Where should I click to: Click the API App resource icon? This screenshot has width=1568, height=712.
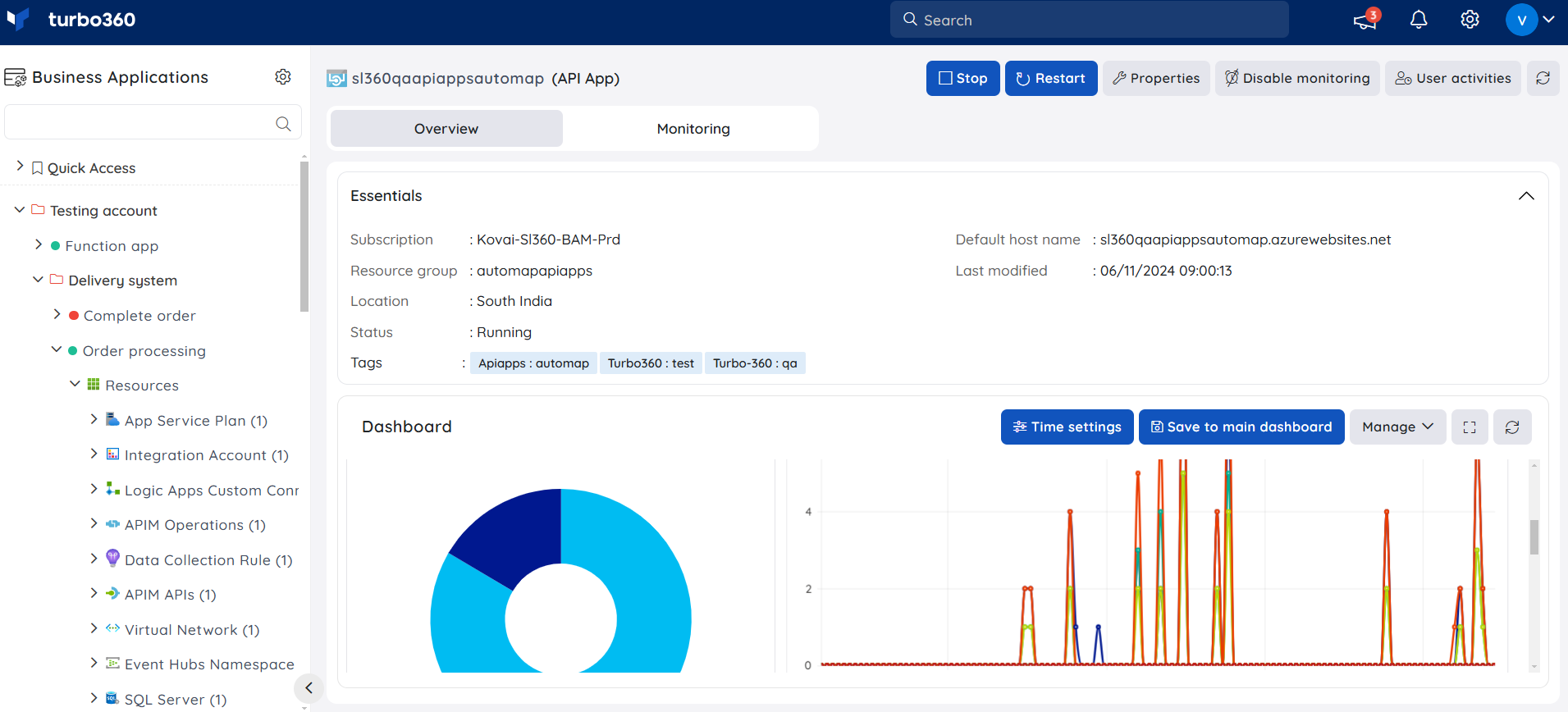[x=336, y=79]
